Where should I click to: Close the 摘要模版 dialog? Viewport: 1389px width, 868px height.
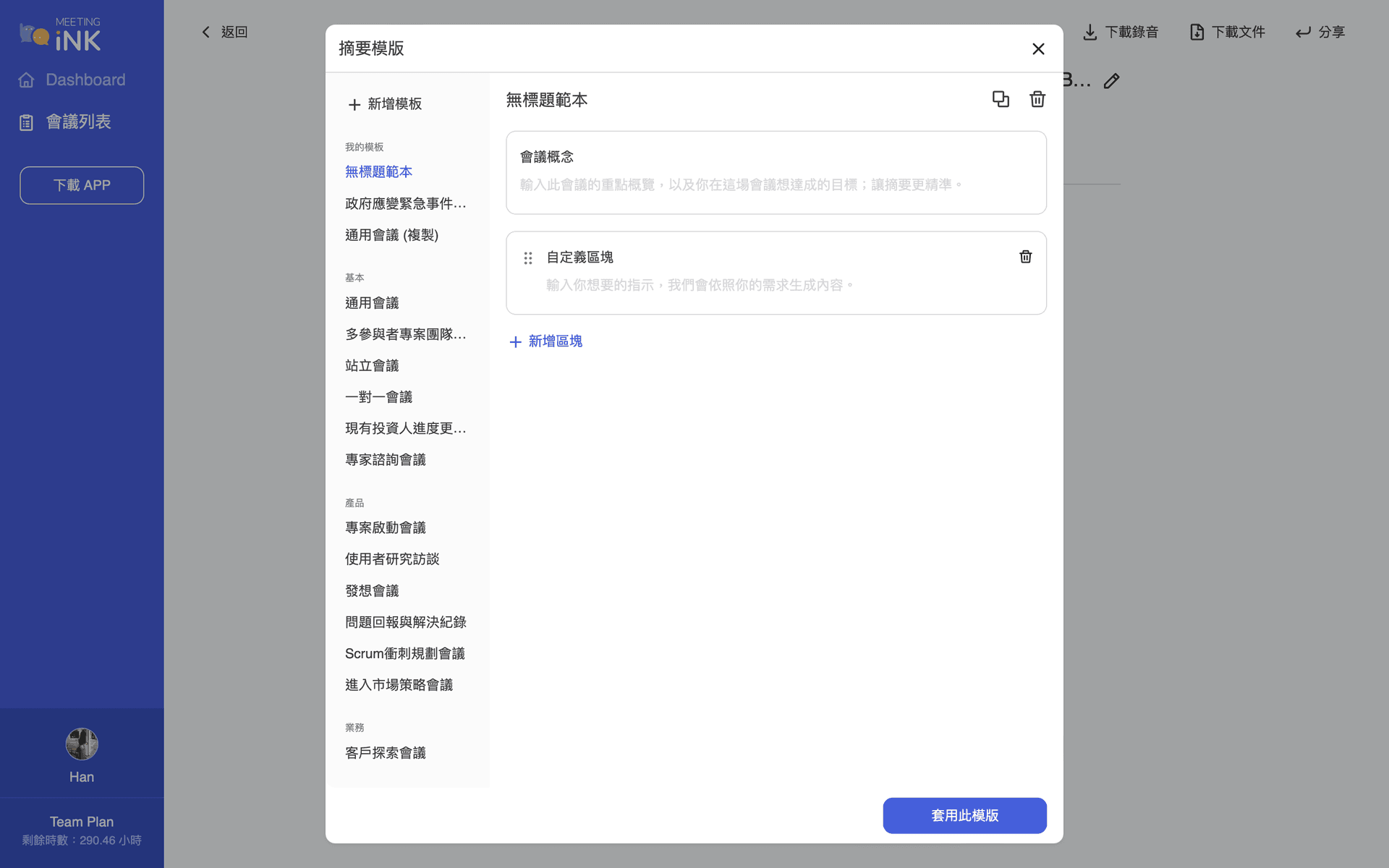[x=1038, y=48]
